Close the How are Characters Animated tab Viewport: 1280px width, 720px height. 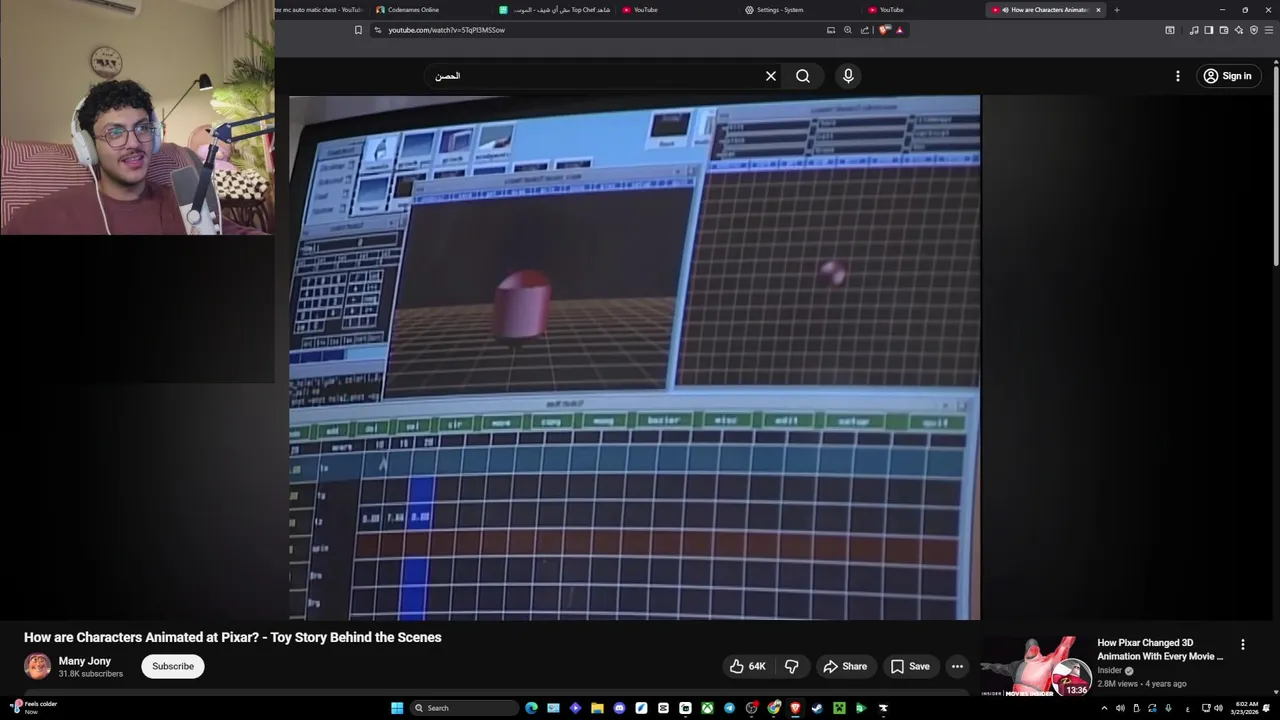click(1098, 10)
